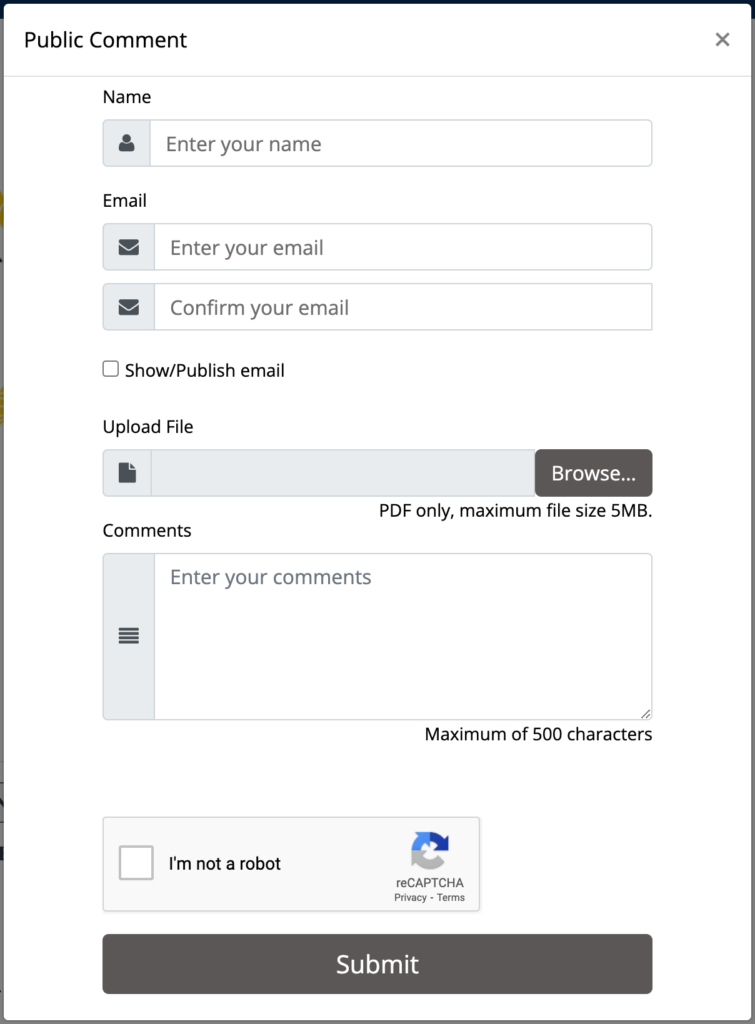Click the comments box resize handle
This screenshot has height=1024, width=755.
(645, 713)
